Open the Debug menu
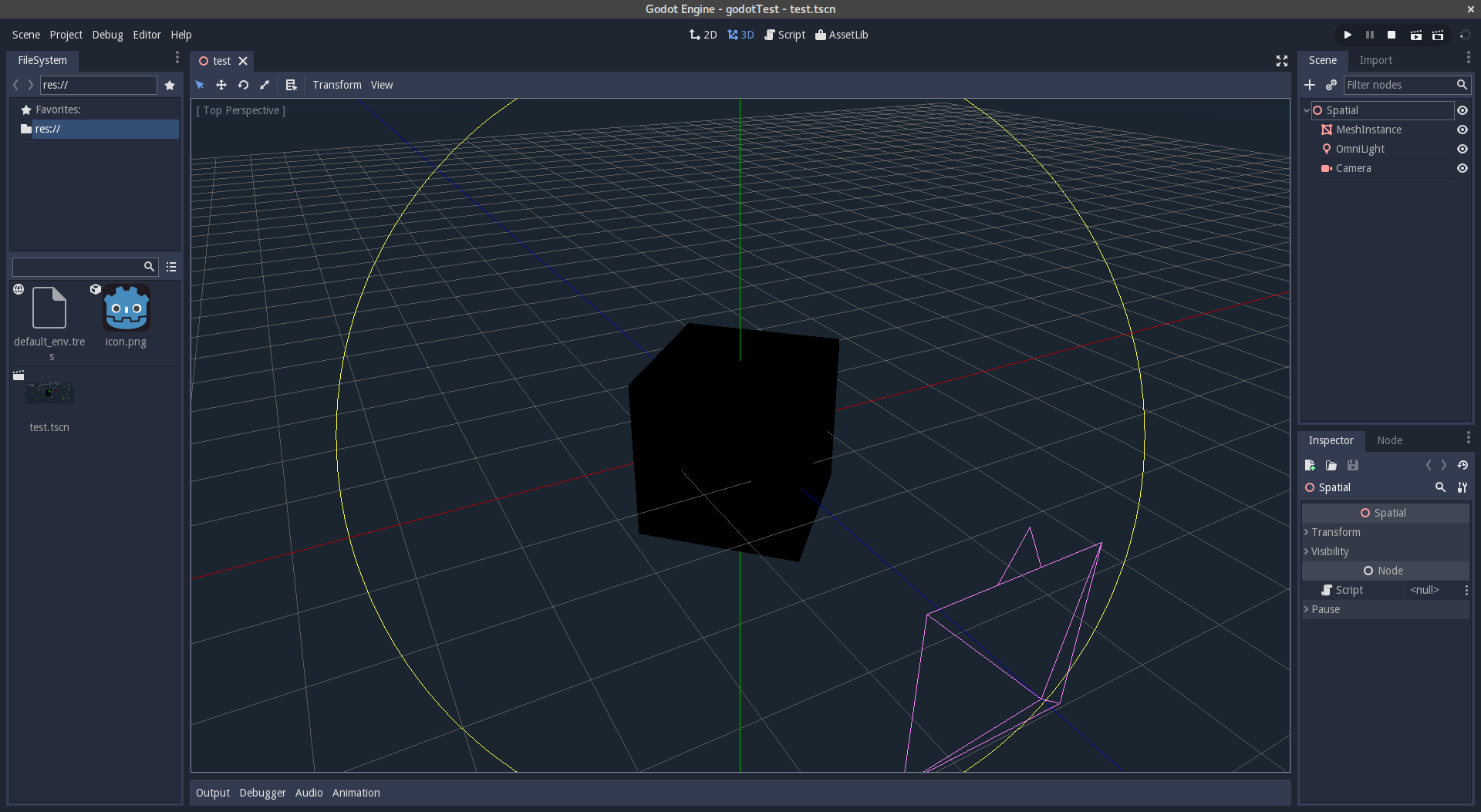Screen dimensions: 1481x812 pos(107,35)
